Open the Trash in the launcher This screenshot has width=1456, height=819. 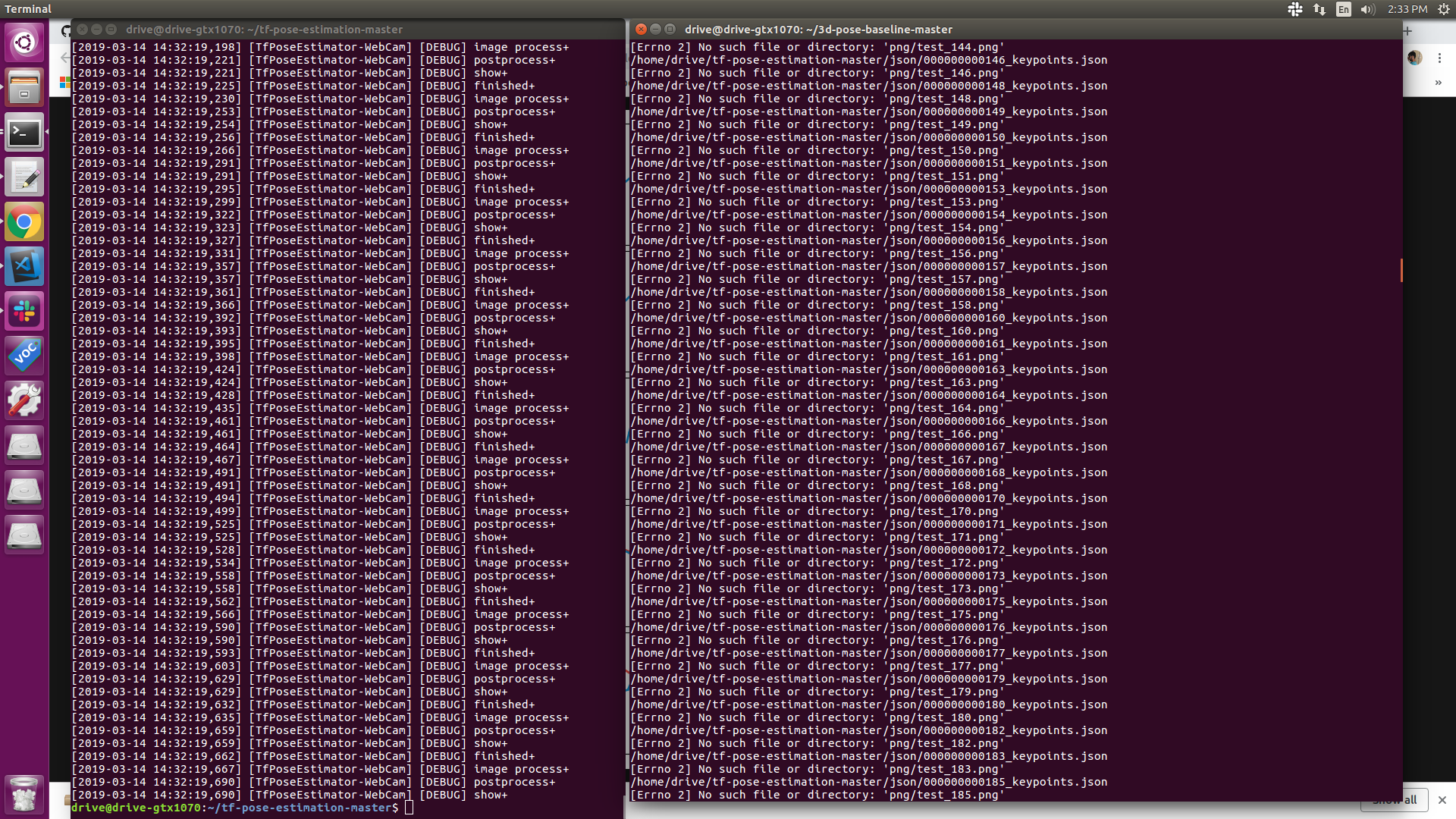pyautogui.click(x=24, y=794)
